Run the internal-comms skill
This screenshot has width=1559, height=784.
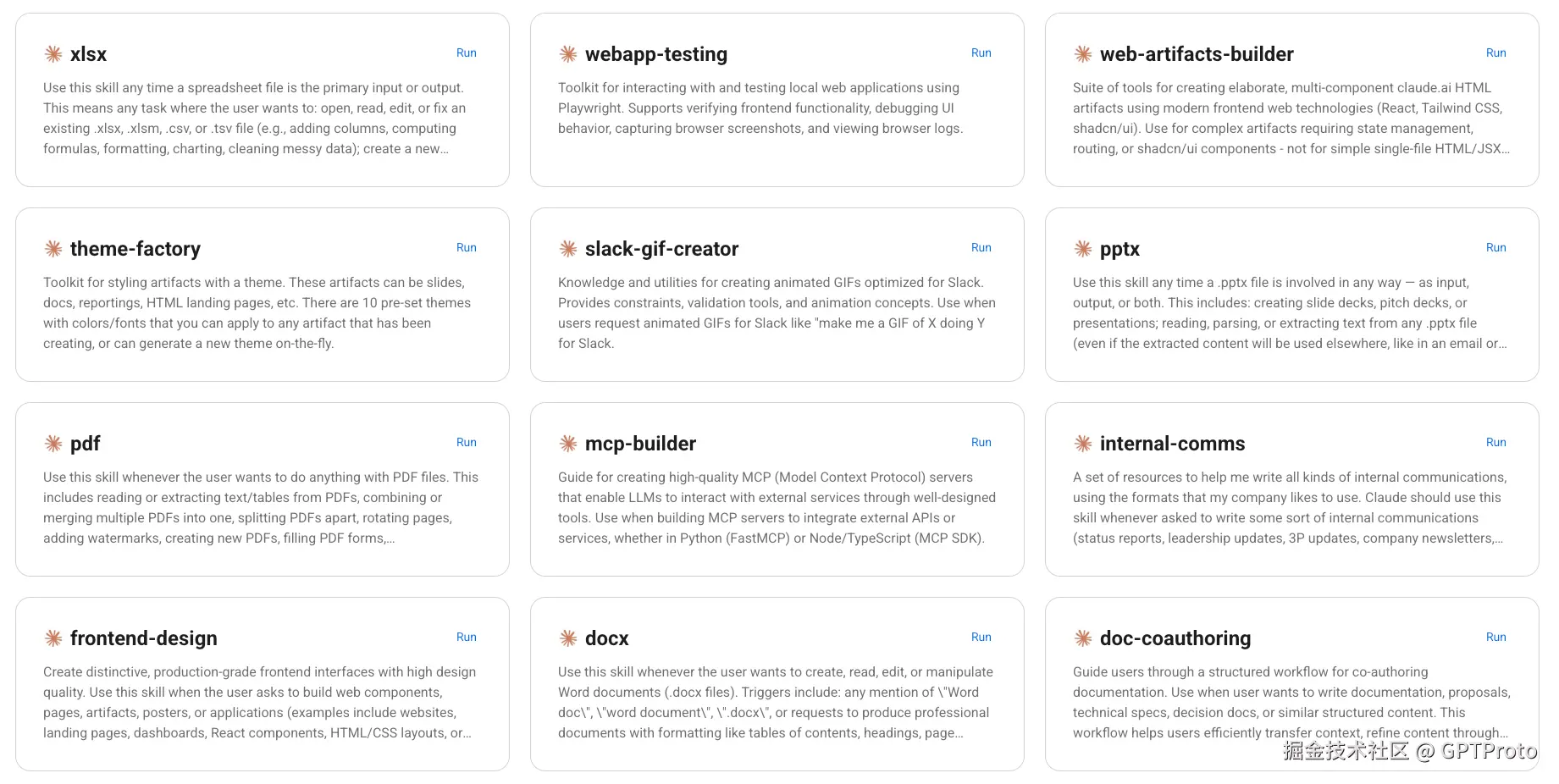point(1495,442)
